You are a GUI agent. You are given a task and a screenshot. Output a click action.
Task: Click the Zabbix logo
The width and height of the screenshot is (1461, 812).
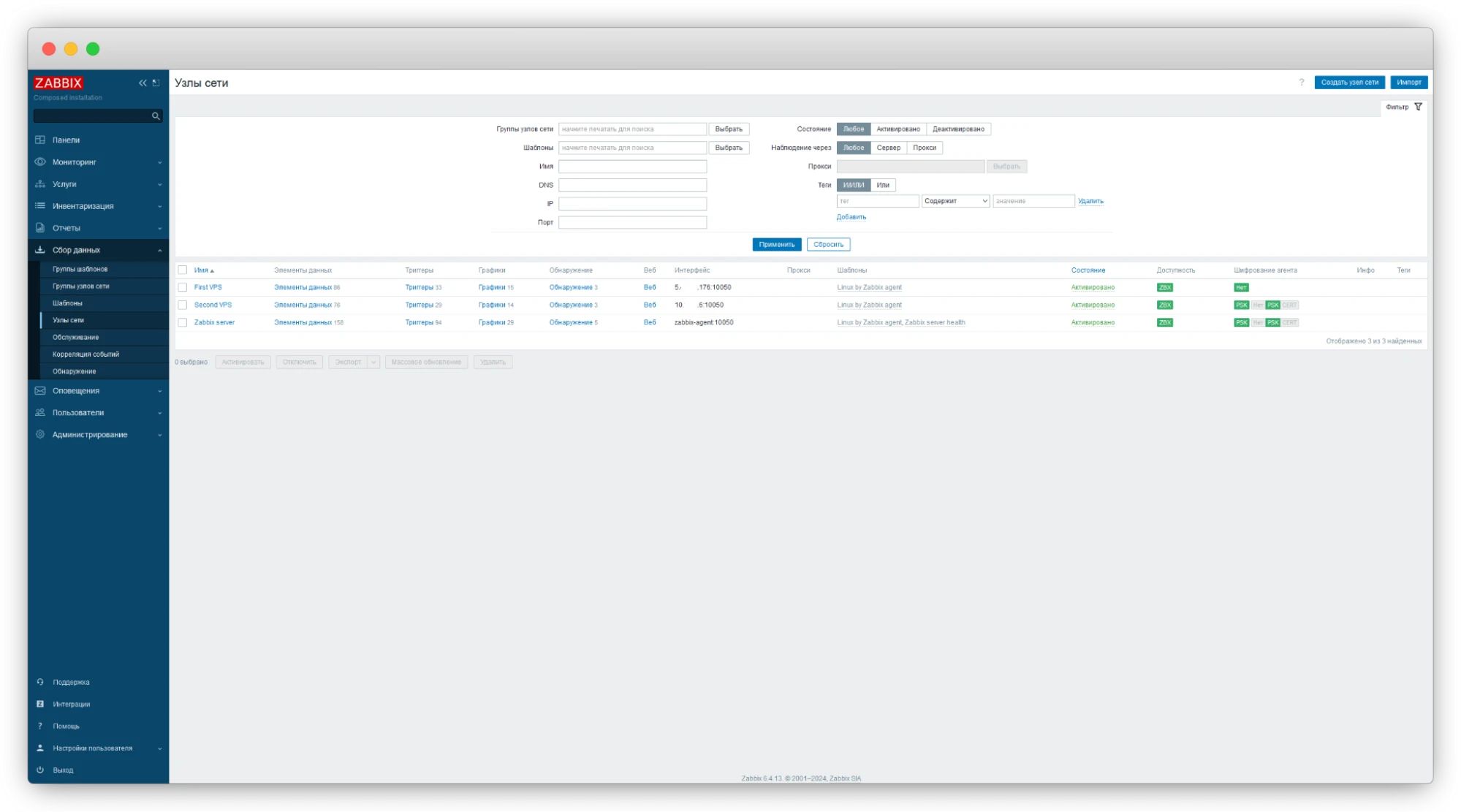pyautogui.click(x=58, y=83)
